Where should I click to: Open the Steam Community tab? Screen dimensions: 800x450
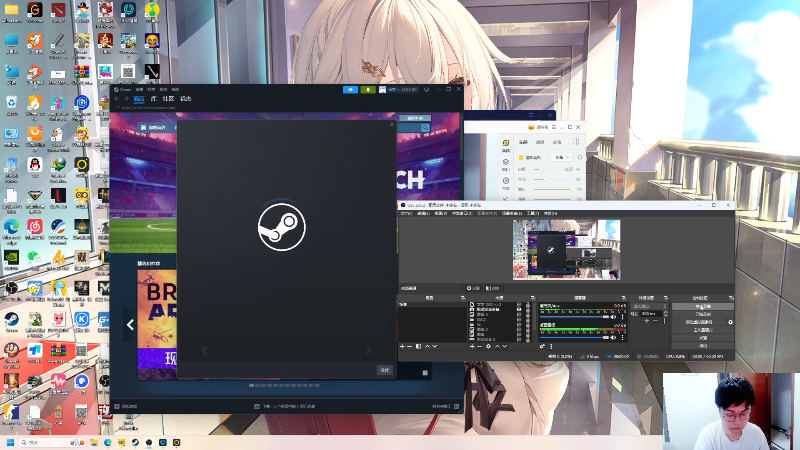(x=168, y=98)
